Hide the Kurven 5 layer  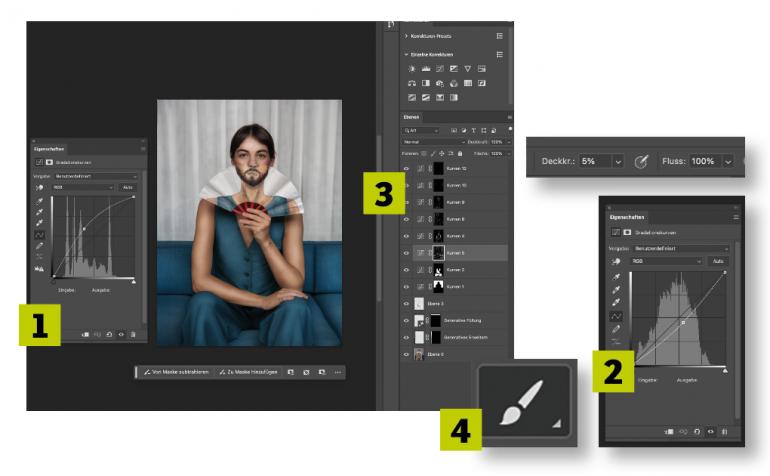[406, 253]
